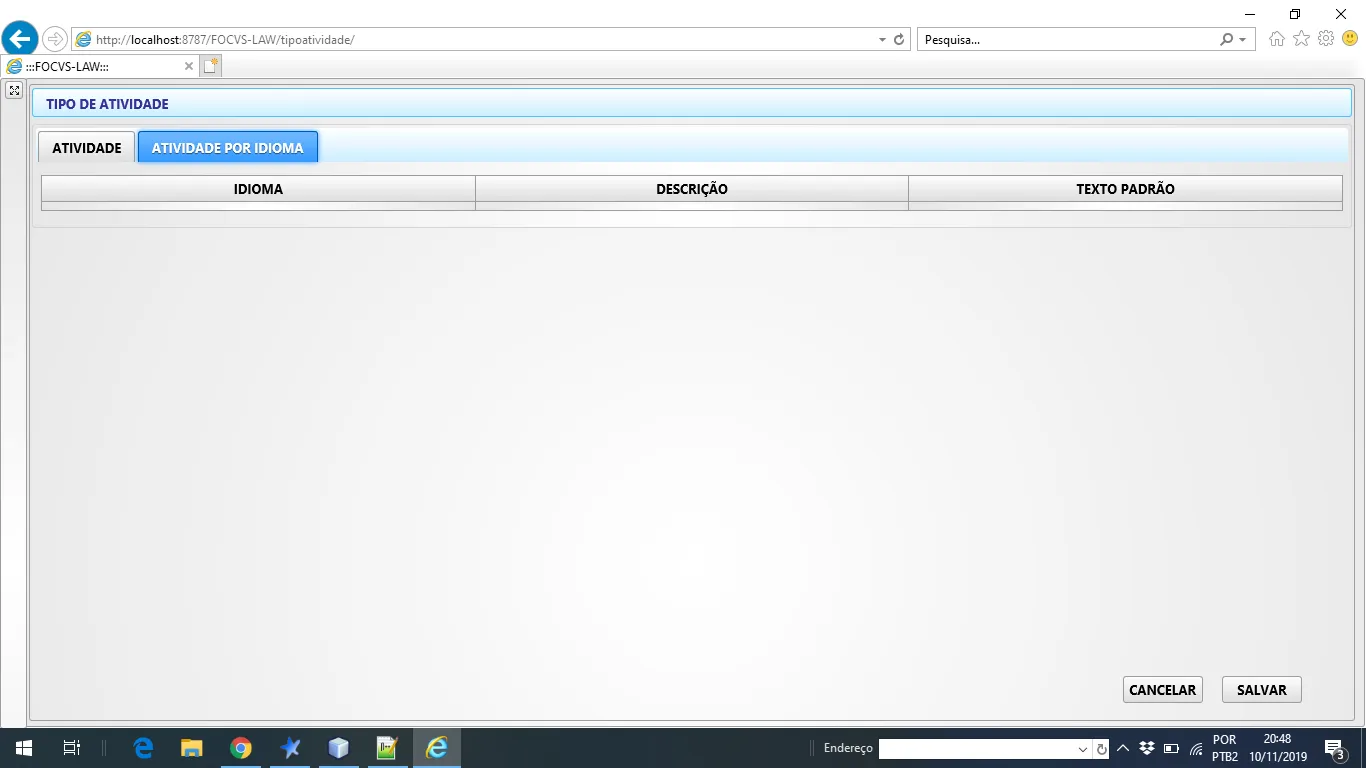Screen dimensions: 1366x768
Task: Click the DESCRIÇÃO column header
Action: 692,189
